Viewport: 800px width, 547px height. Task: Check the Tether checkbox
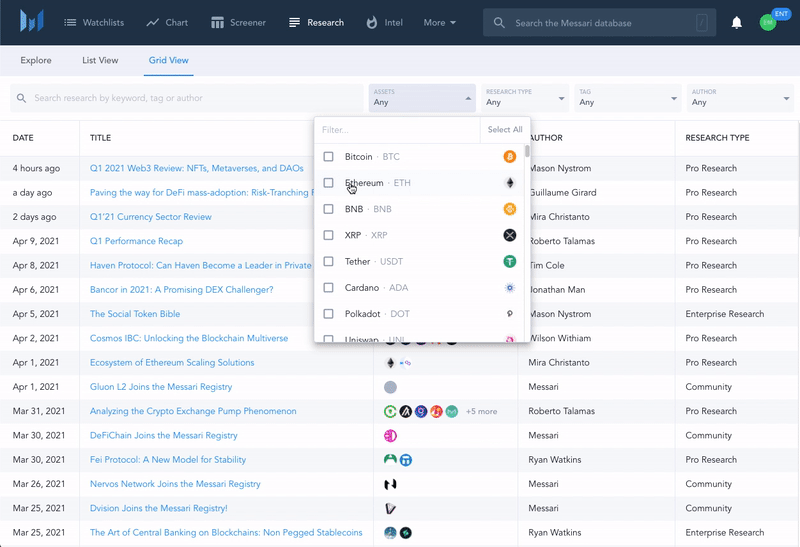329,262
